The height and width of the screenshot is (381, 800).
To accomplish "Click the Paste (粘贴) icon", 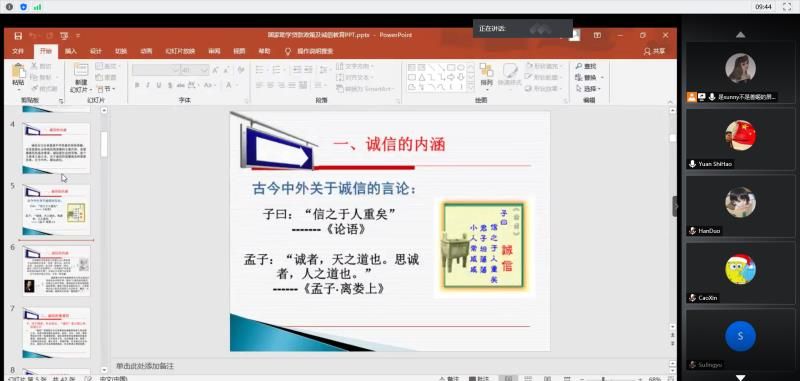I will pos(18,71).
